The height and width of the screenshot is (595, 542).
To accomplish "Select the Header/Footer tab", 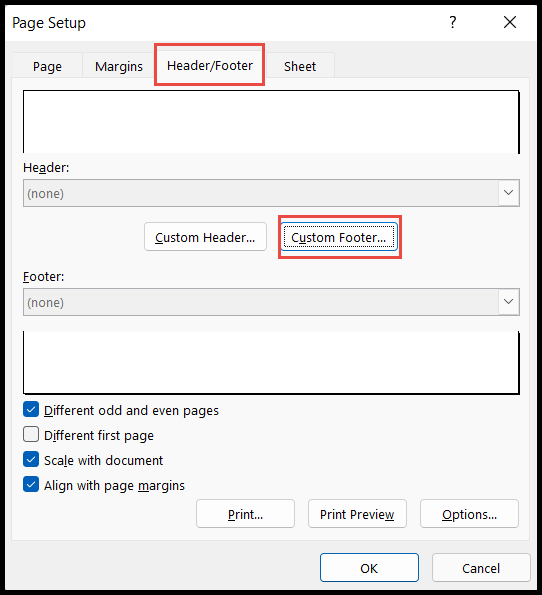I will (210, 65).
